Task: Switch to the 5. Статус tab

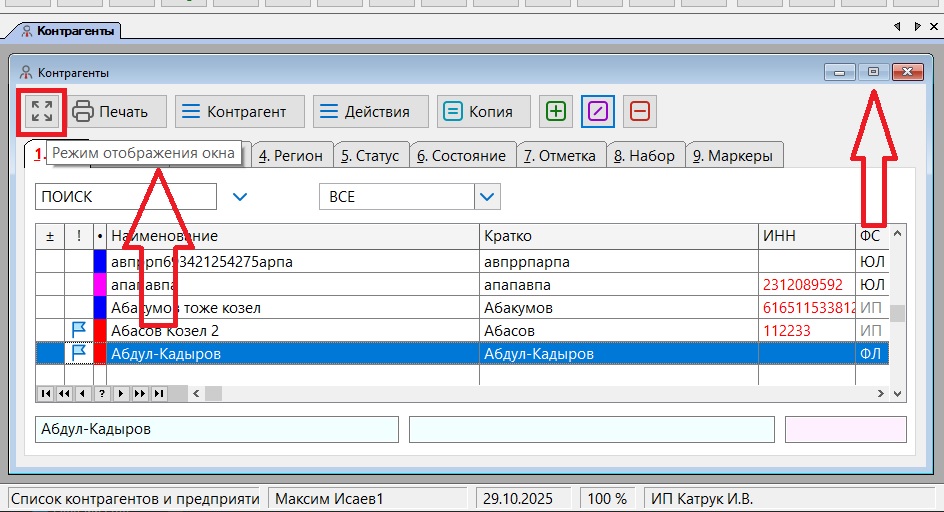Action: coord(369,156)
